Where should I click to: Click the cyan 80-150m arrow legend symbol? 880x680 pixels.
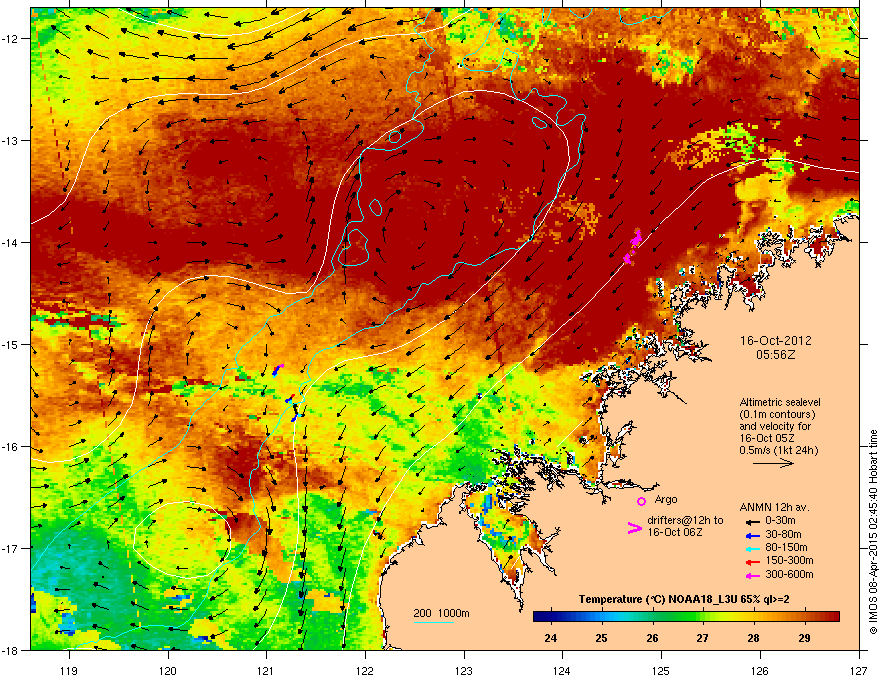click(x=752, y=549)
